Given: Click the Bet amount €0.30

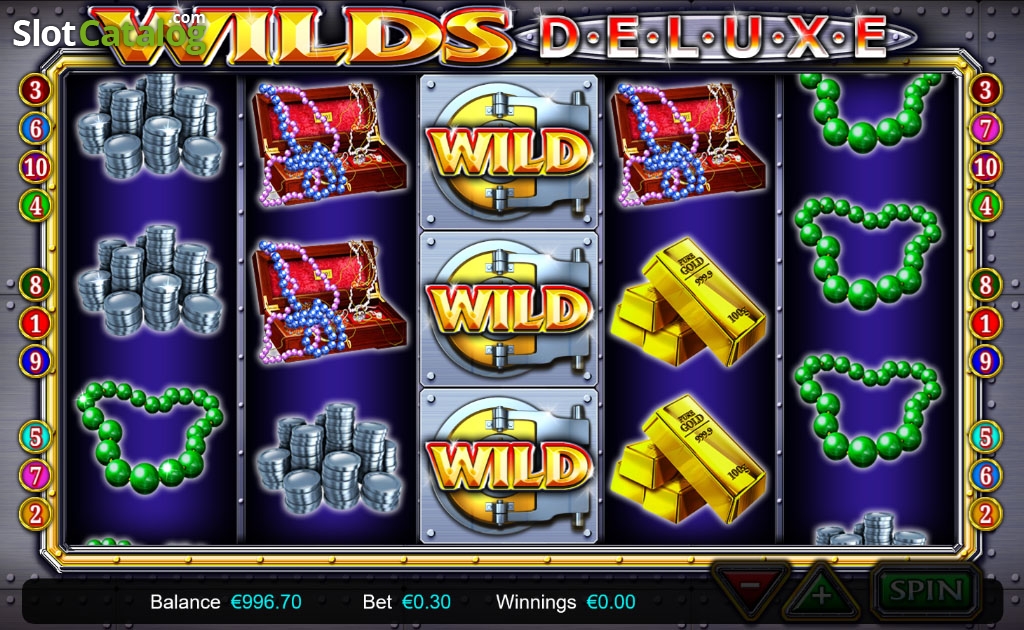Looking at the screenshot, I should click(426, 602).
